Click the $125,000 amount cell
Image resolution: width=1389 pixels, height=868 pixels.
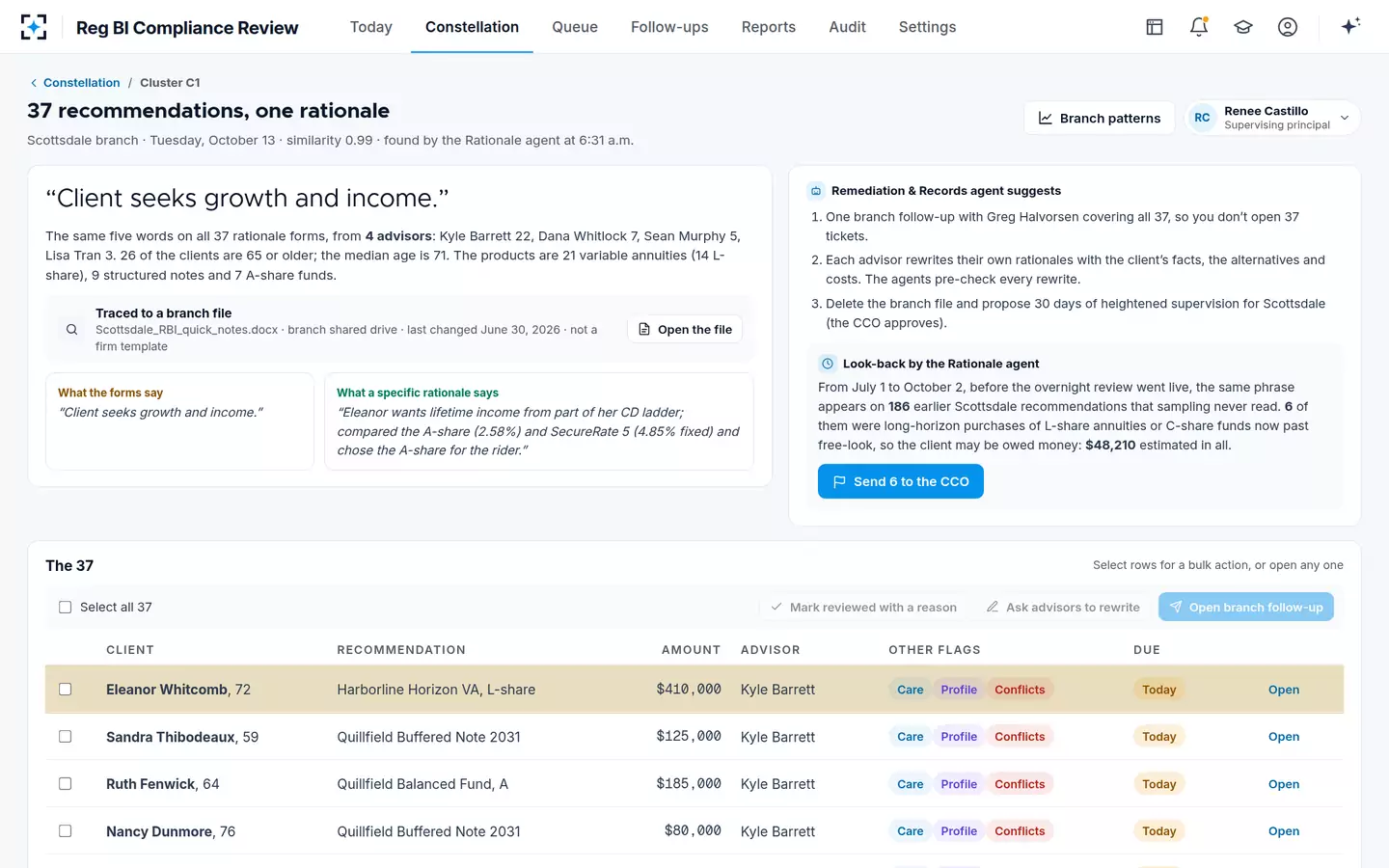[x=689, y=737]
